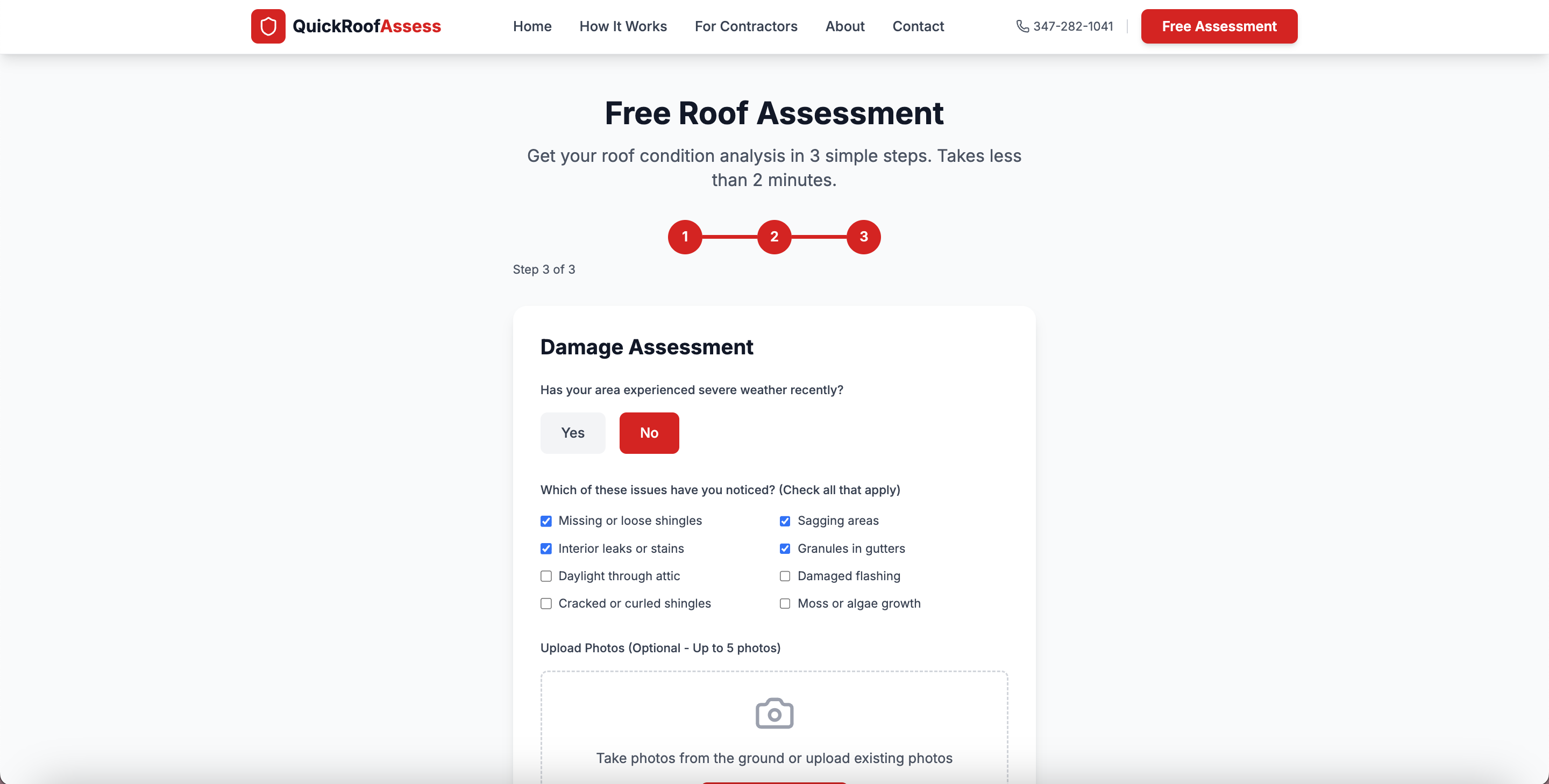Screen dimensions: 1549x784
Task: Click the Free Assessment button
Action: pyautogui.click(x=1219, y=26)
